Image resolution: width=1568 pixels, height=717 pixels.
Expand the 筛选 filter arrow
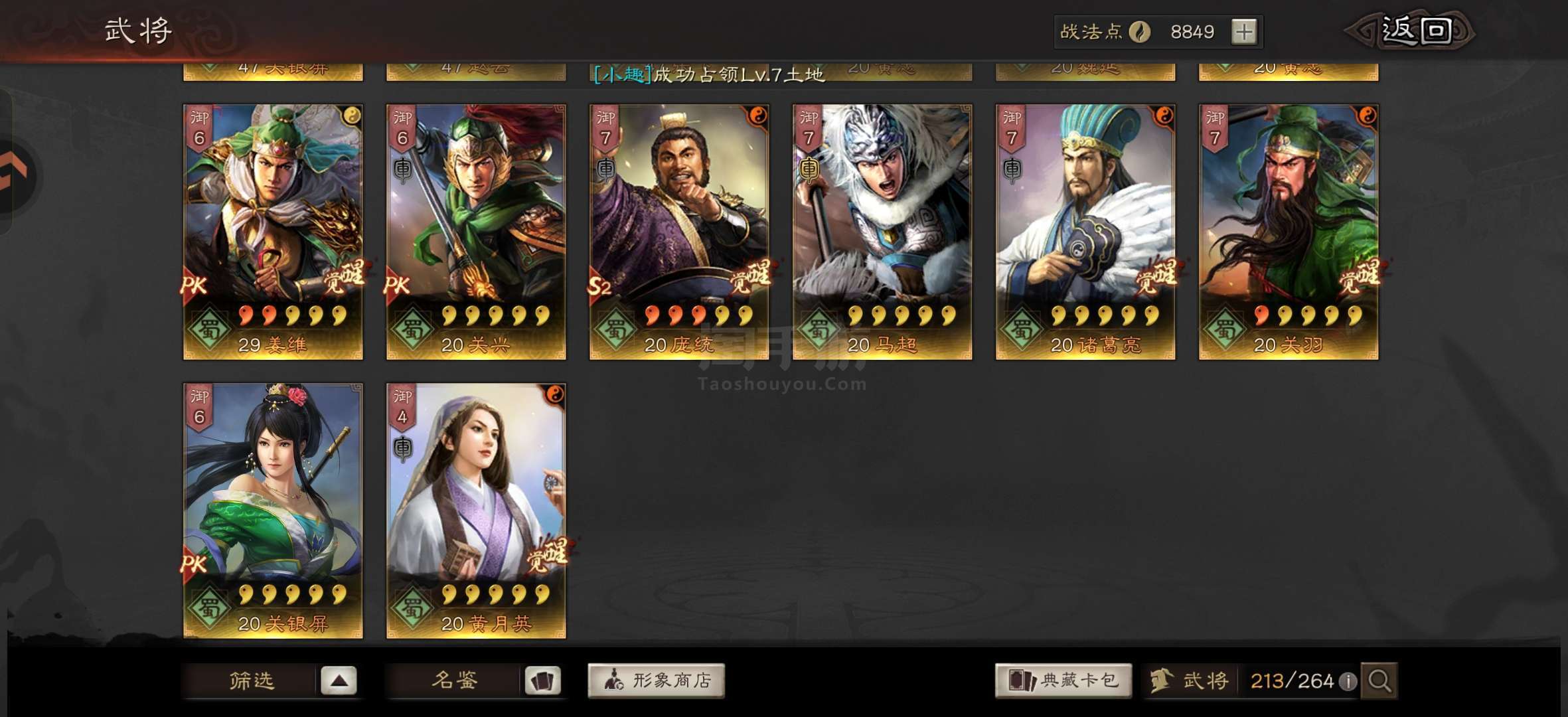[x=339, y=680]
